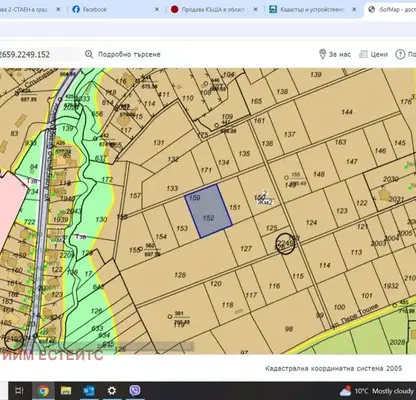Open the Цени link
Viewport: 416px width, 400px height.
pos(379,54)
